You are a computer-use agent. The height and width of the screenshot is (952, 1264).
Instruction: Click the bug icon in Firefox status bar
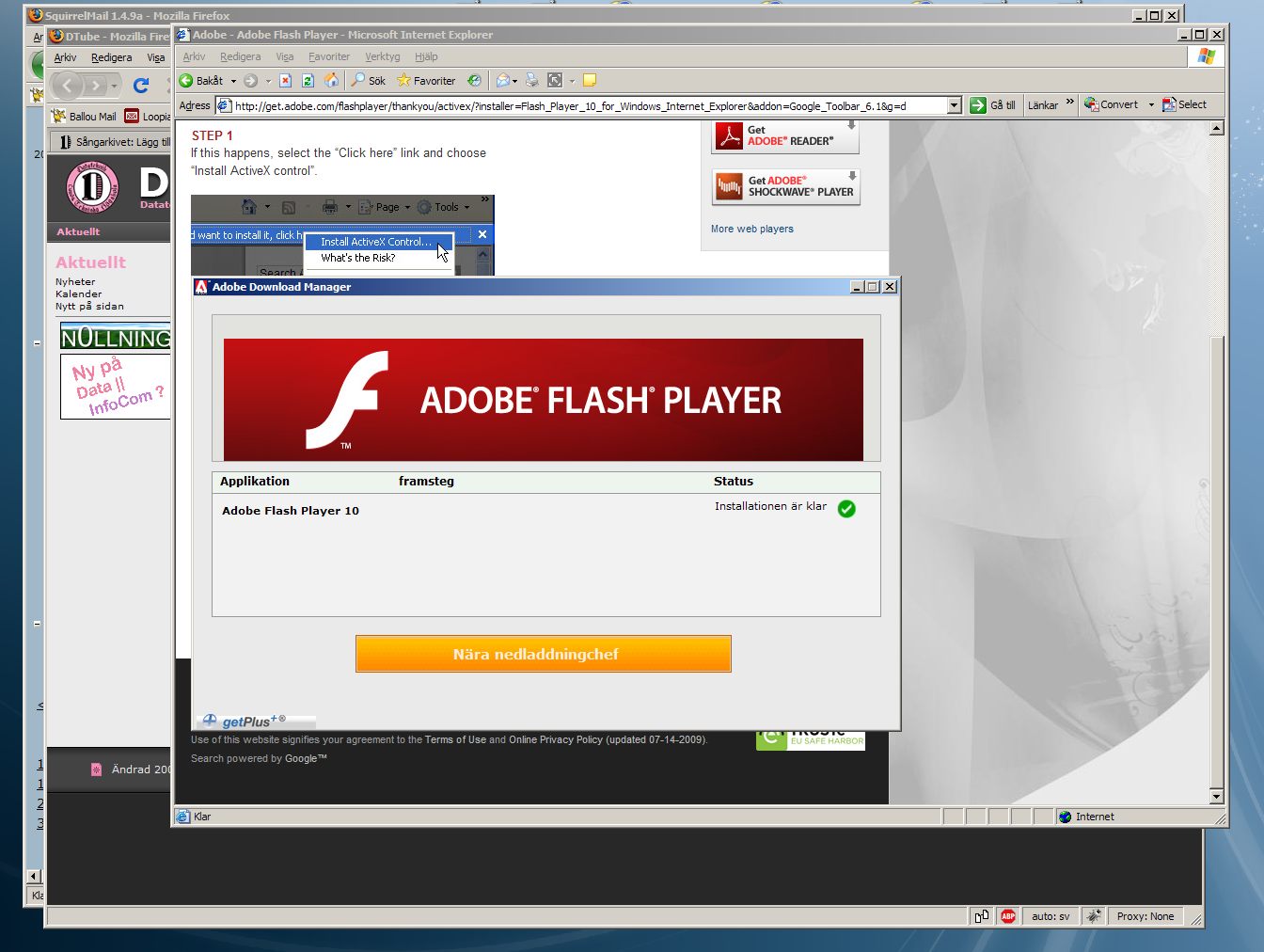[1093, 916]
